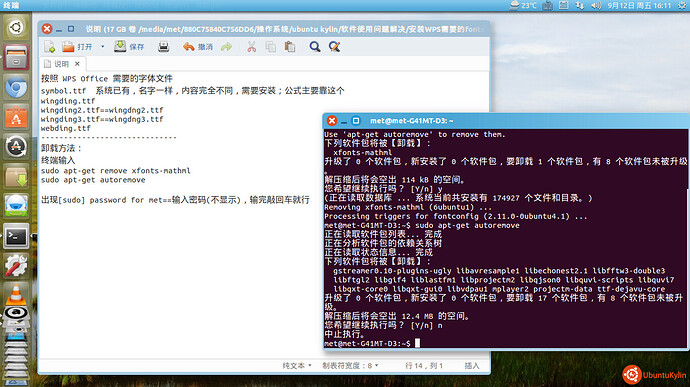Open search with the magnifier icon

(315, 47)
